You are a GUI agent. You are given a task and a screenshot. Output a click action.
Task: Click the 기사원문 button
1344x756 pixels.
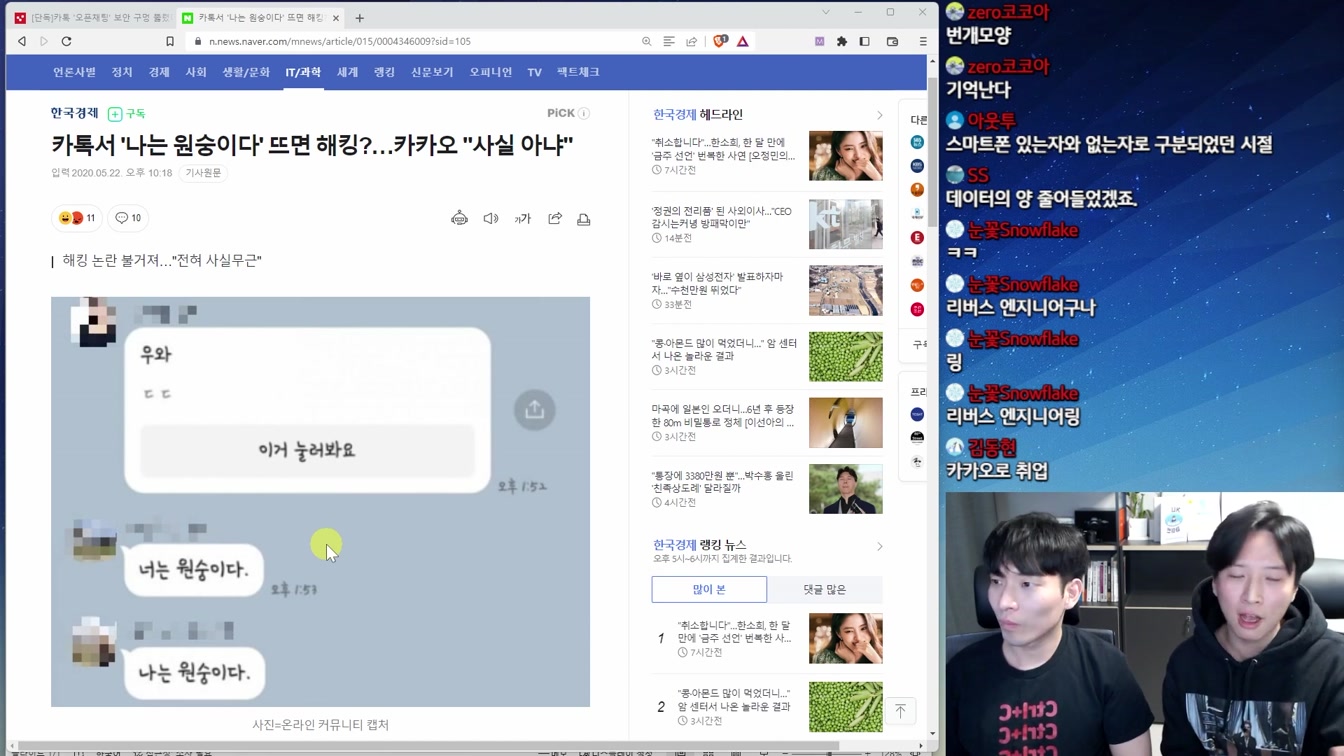203,173
